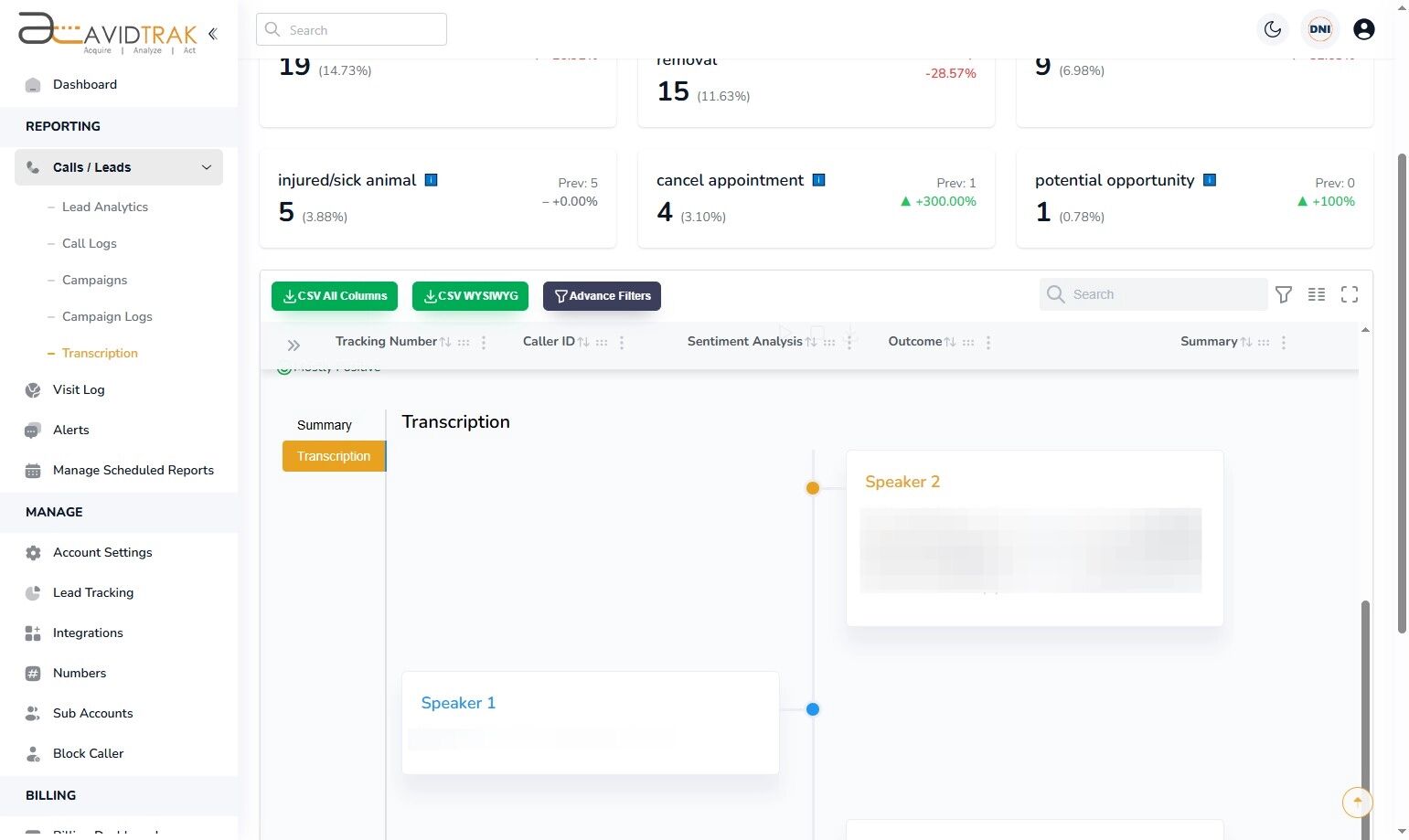Sort table by Outcome column
This screenshot has width=1409, height=840.
pyautogui.click(x=950, y=342)
